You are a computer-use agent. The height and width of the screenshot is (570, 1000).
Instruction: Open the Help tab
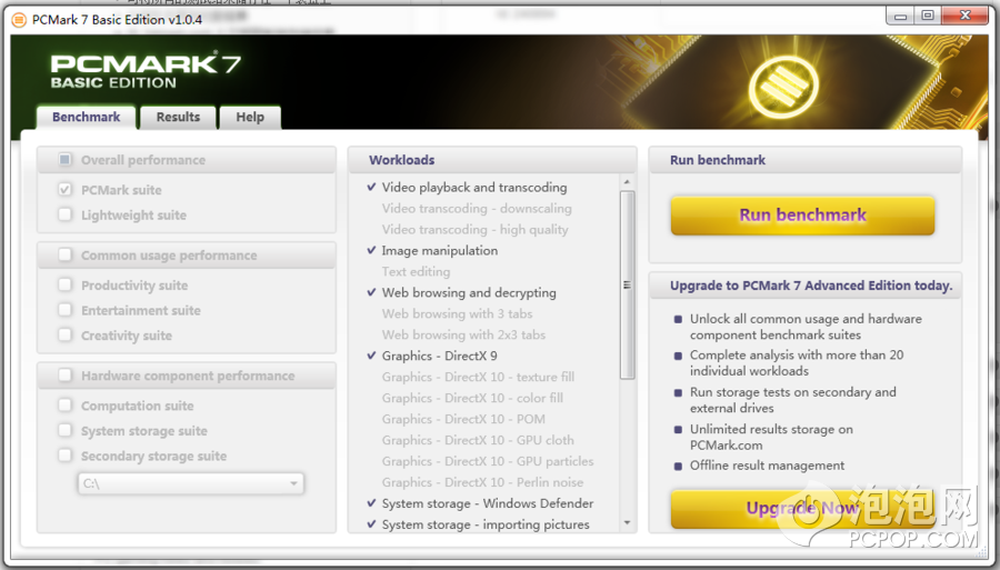(x=250, y=117)
